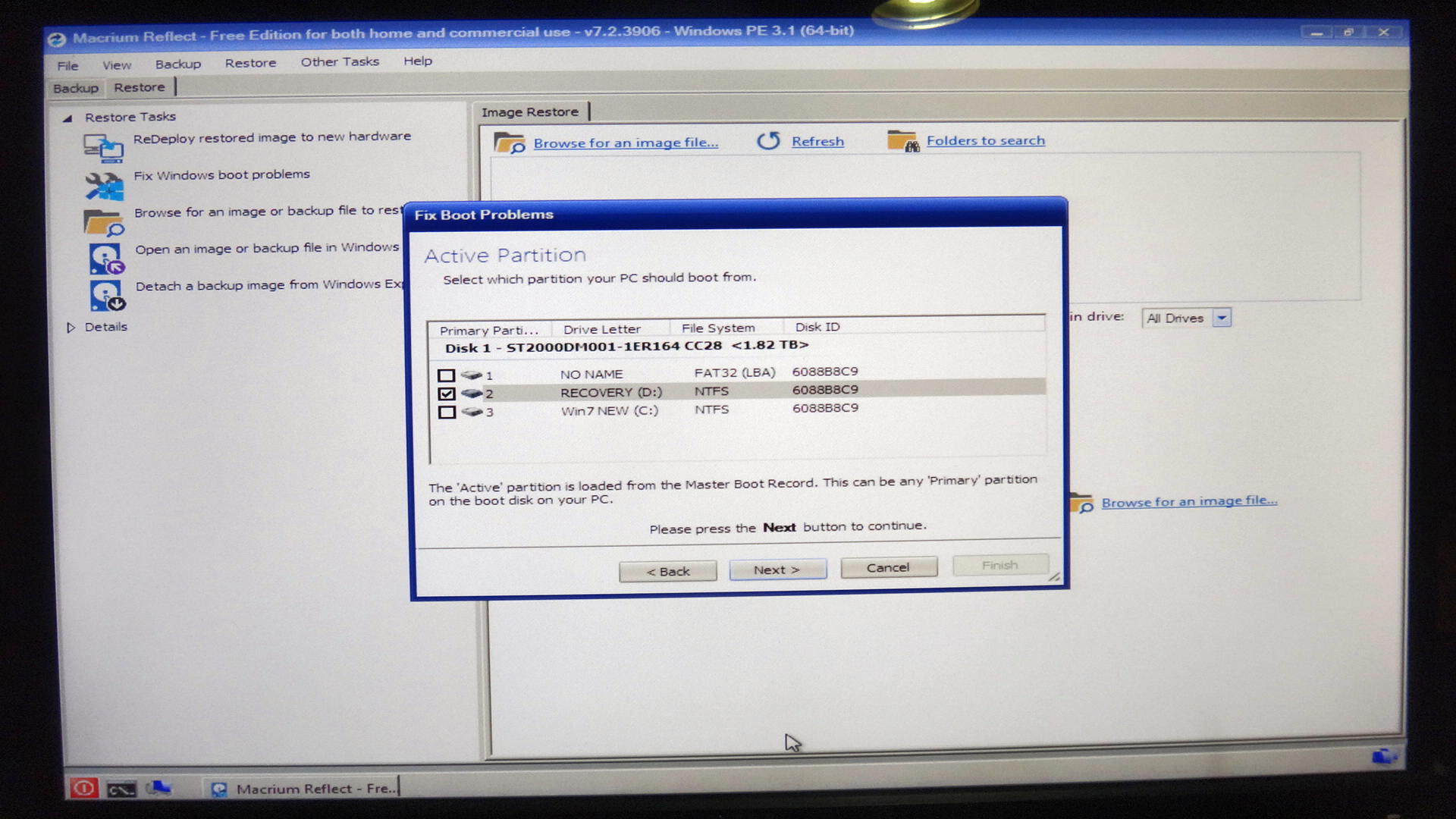The width and height of the screenshot is (1456, 819).
Task: Click the Refresh link
Action: click(x=817, y=141)
